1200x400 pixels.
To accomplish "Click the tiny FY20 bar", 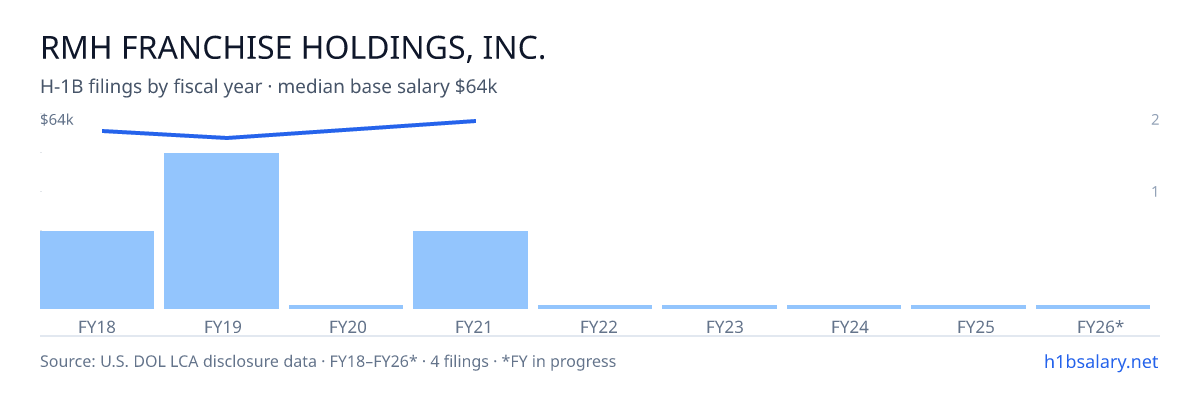I will pos(346,307).
